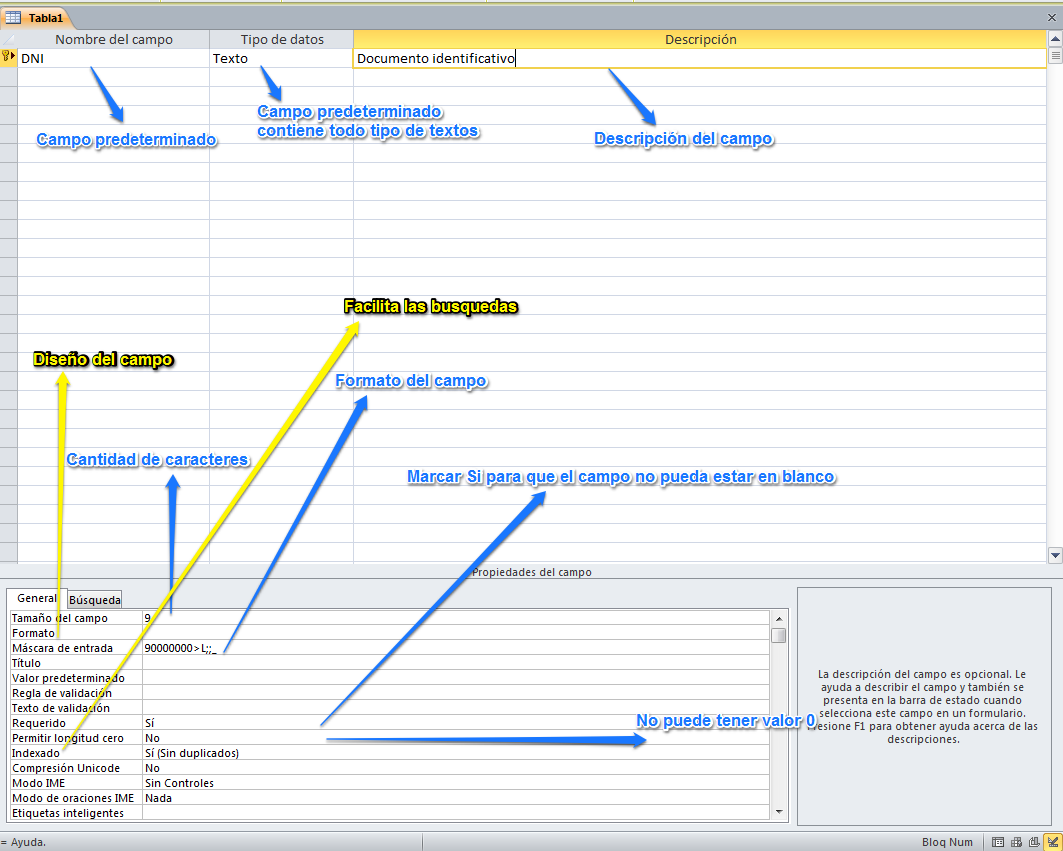Switch to Datasheet View using status bar icon
Viewport: 1063px width, 851px height.
(x=998, y=841)
